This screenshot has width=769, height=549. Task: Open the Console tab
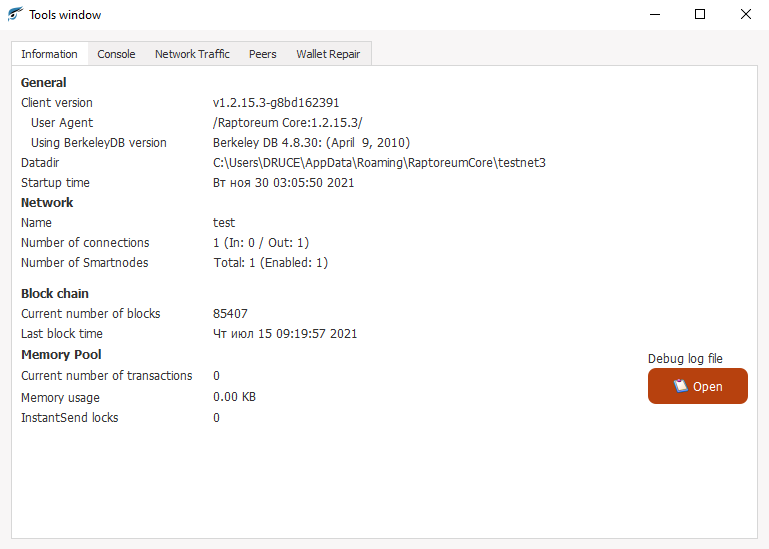[x=116, y=54]
